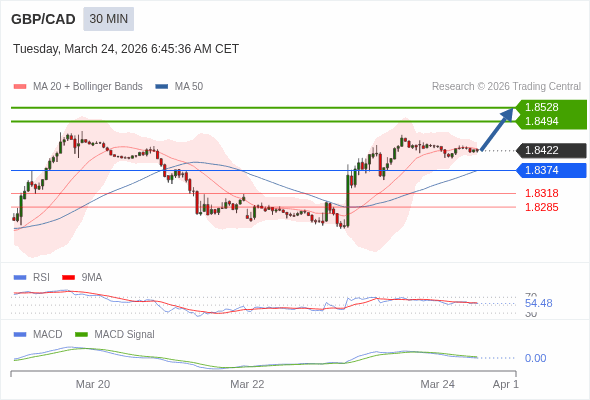Click the MACD Signal green legend swatch

click(81, 335)
